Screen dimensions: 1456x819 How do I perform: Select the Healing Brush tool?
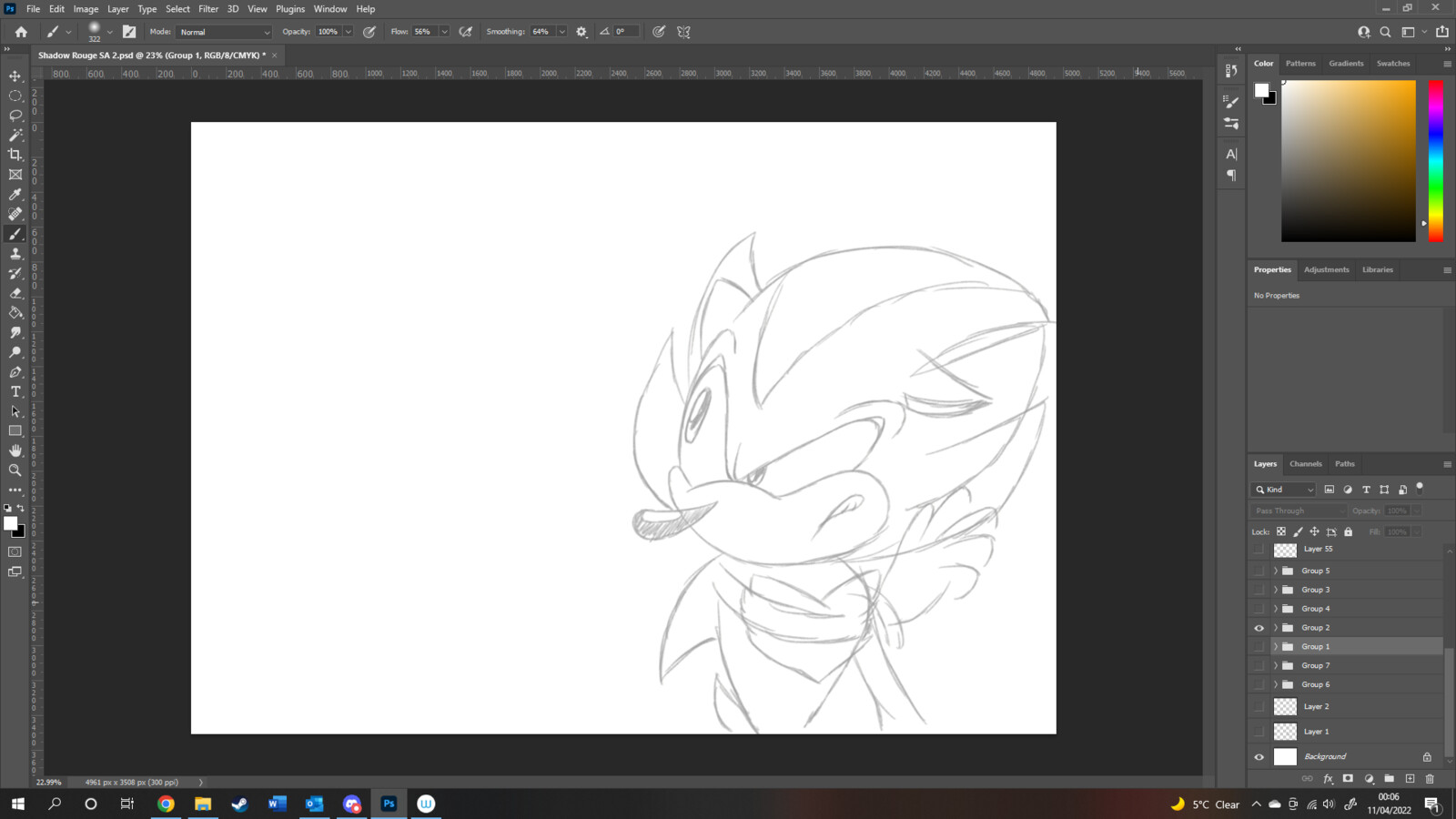pos(15,214)
